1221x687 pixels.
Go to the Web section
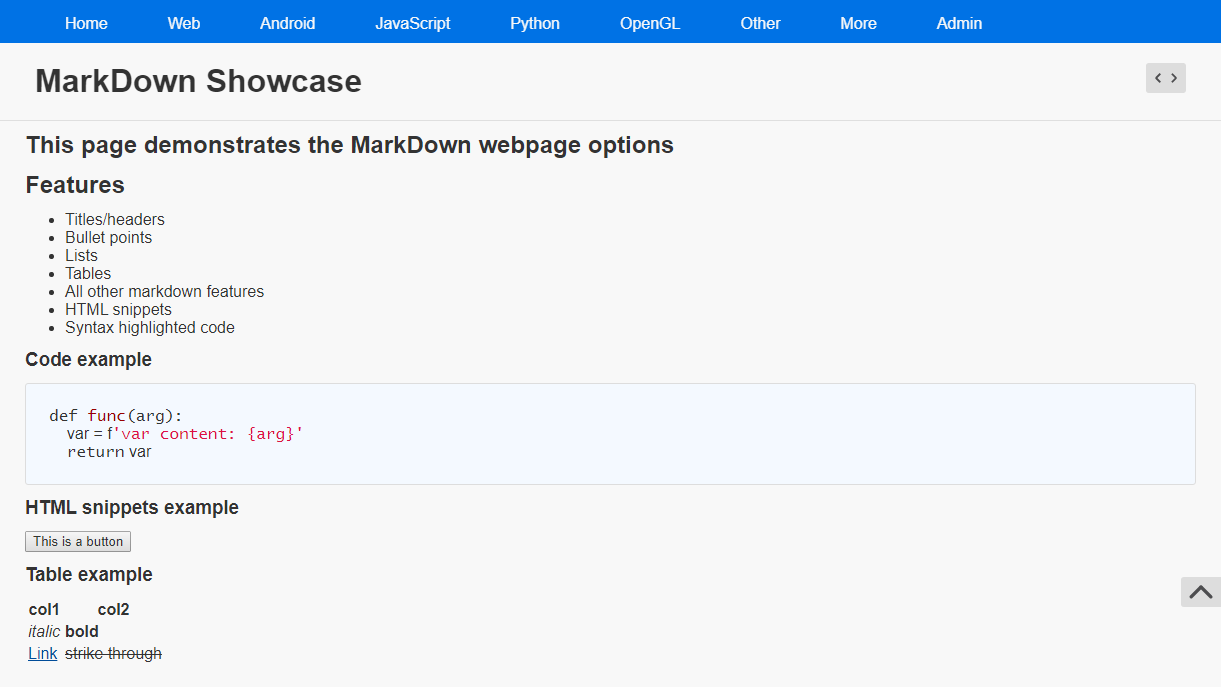click(x=184, y=23)
